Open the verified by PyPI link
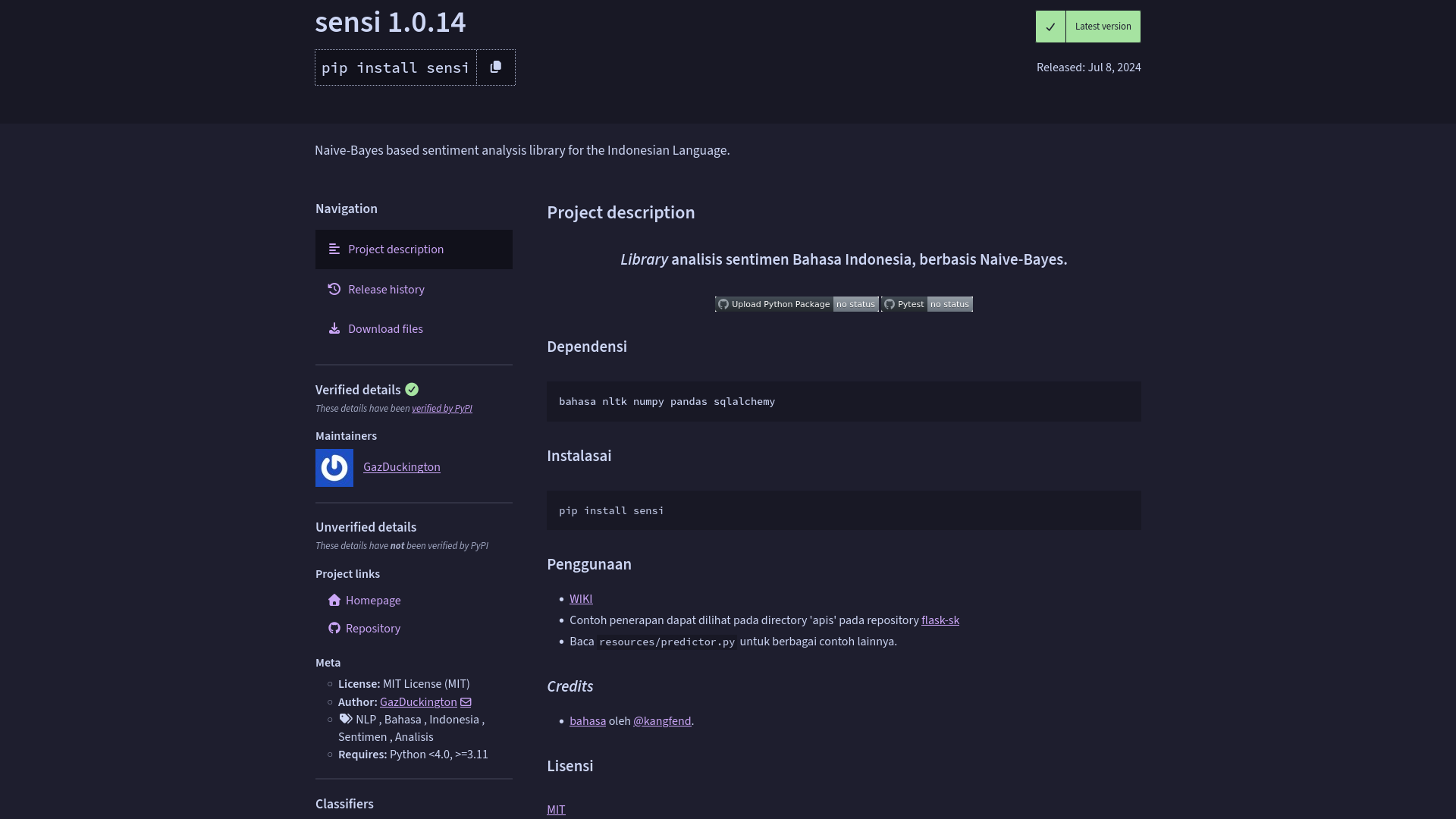The image size is (1456, 819). click(441, 409)
